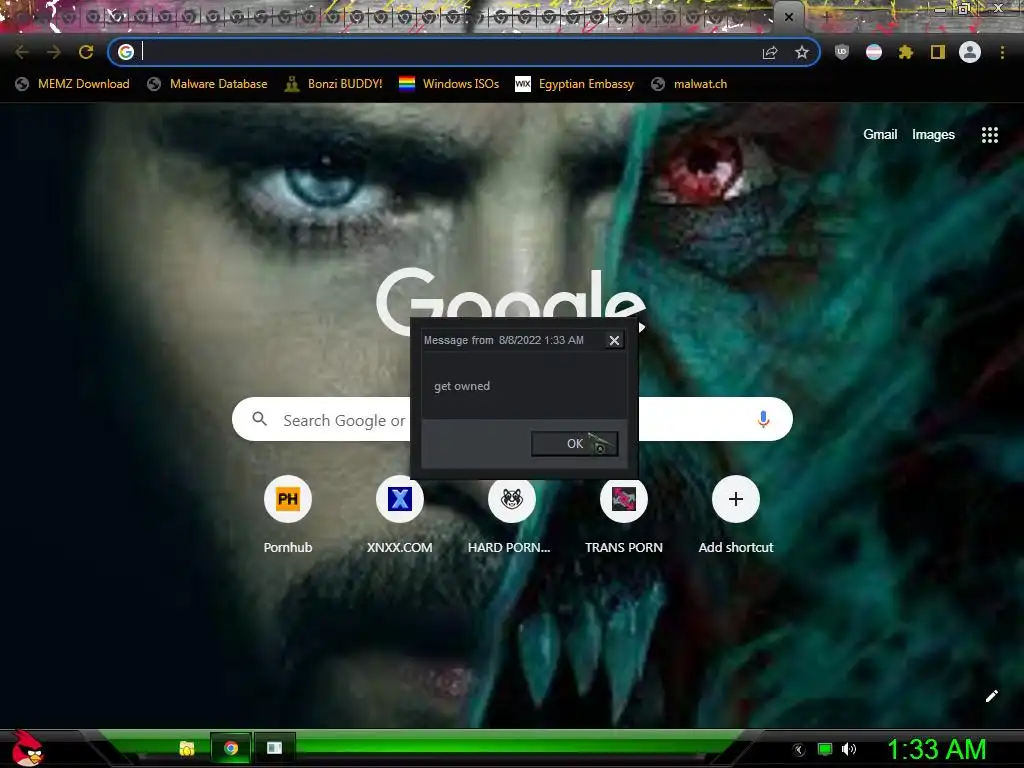Image resolution: width=1024 pixels, height=768 pixels.
Task: Click the search magnifier icon
Action: (x=259, y=419)
